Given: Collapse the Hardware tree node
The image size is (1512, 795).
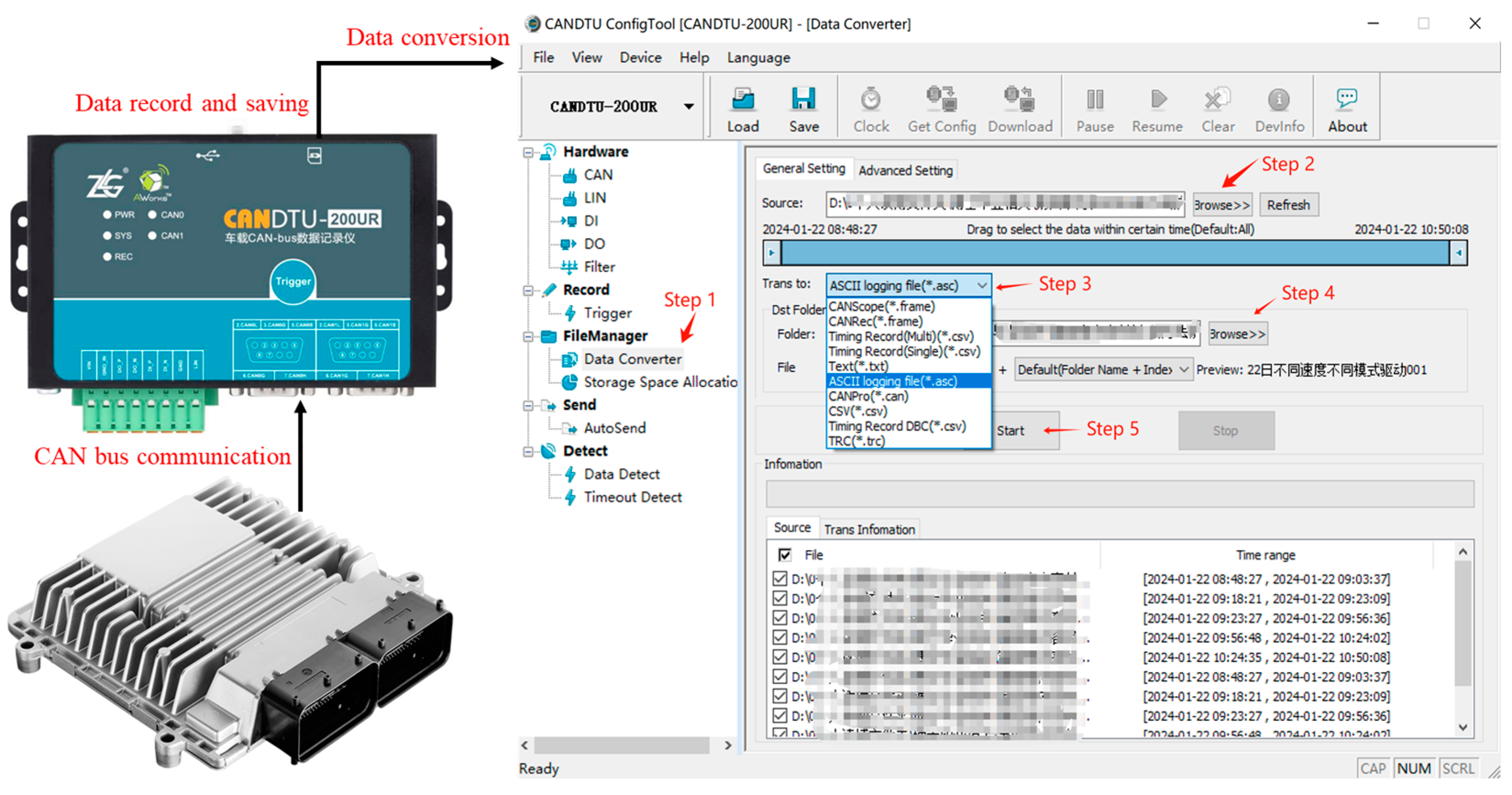Looking at the screenshot, I should [528, 152].
